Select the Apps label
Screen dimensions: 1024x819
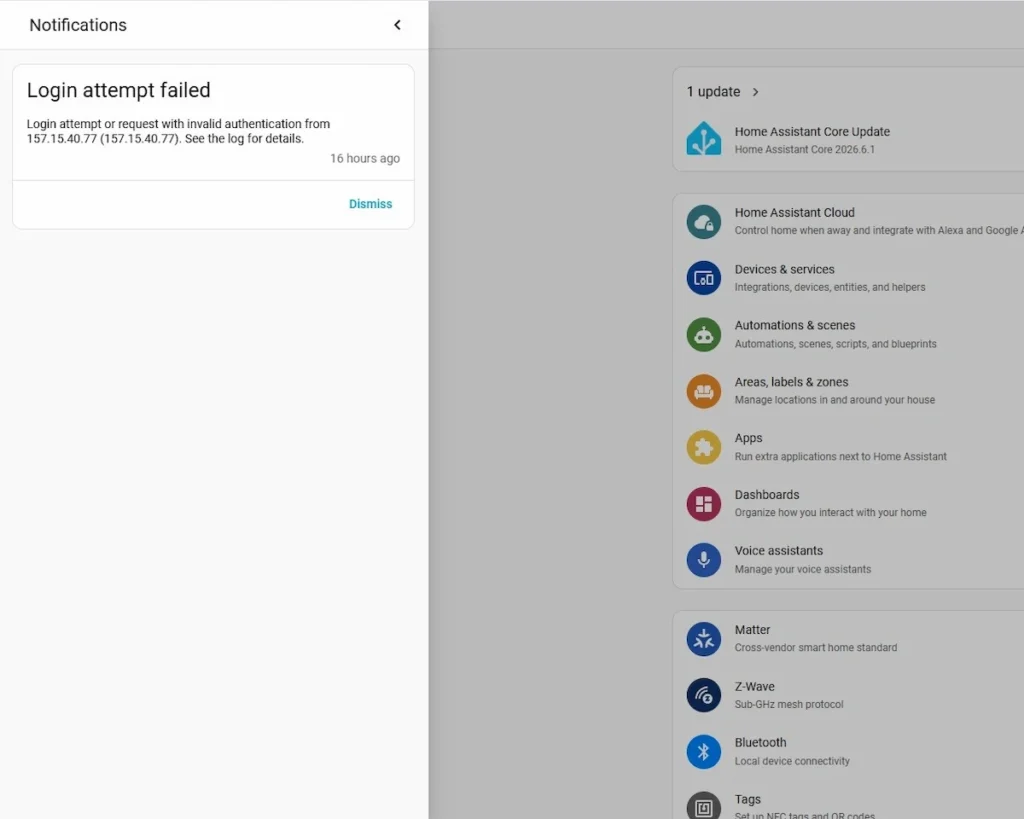(x=748, y=438)
